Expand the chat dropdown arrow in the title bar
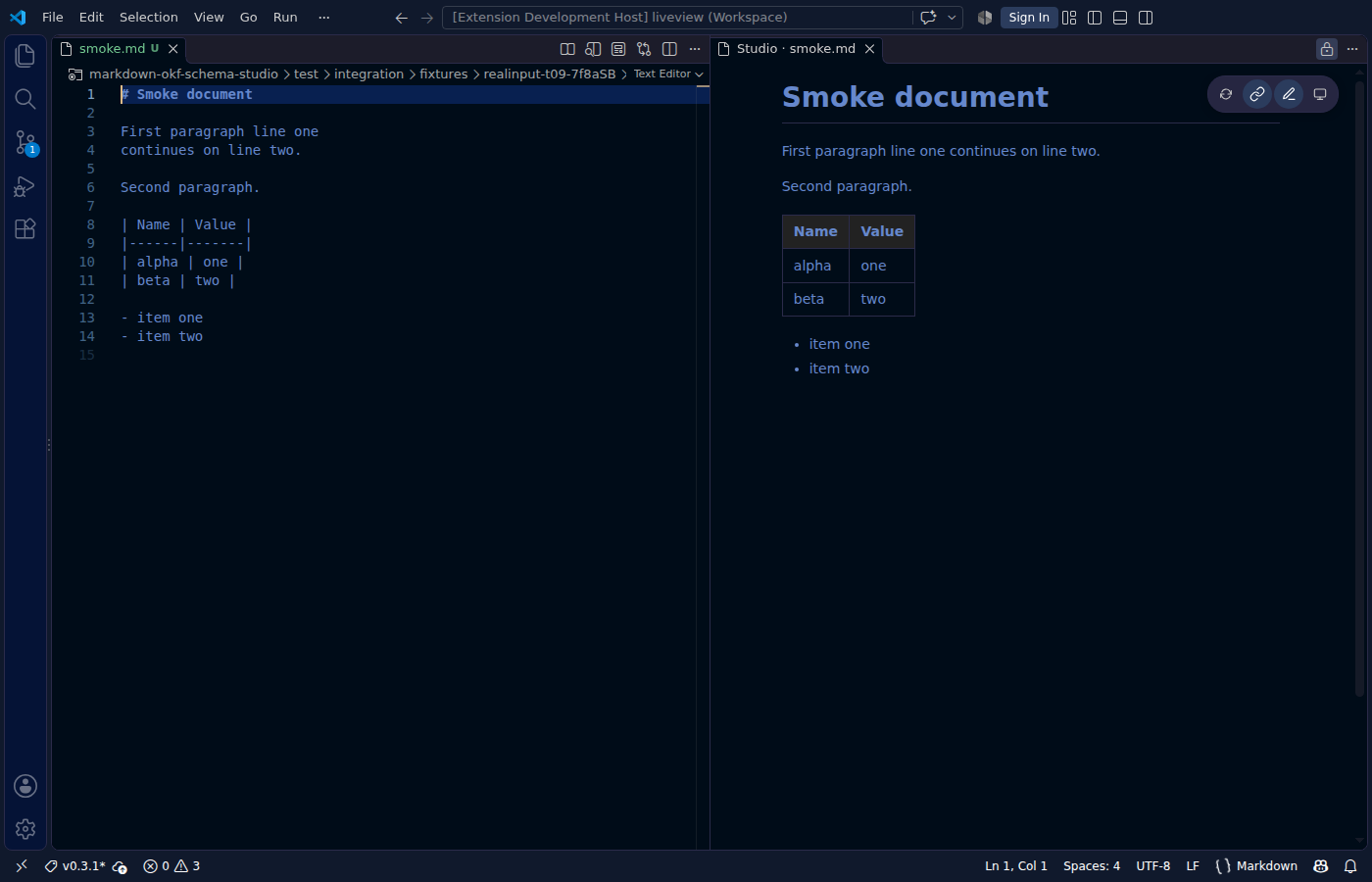This screenshot has height=882, width=1372. (x=952, y=18)
